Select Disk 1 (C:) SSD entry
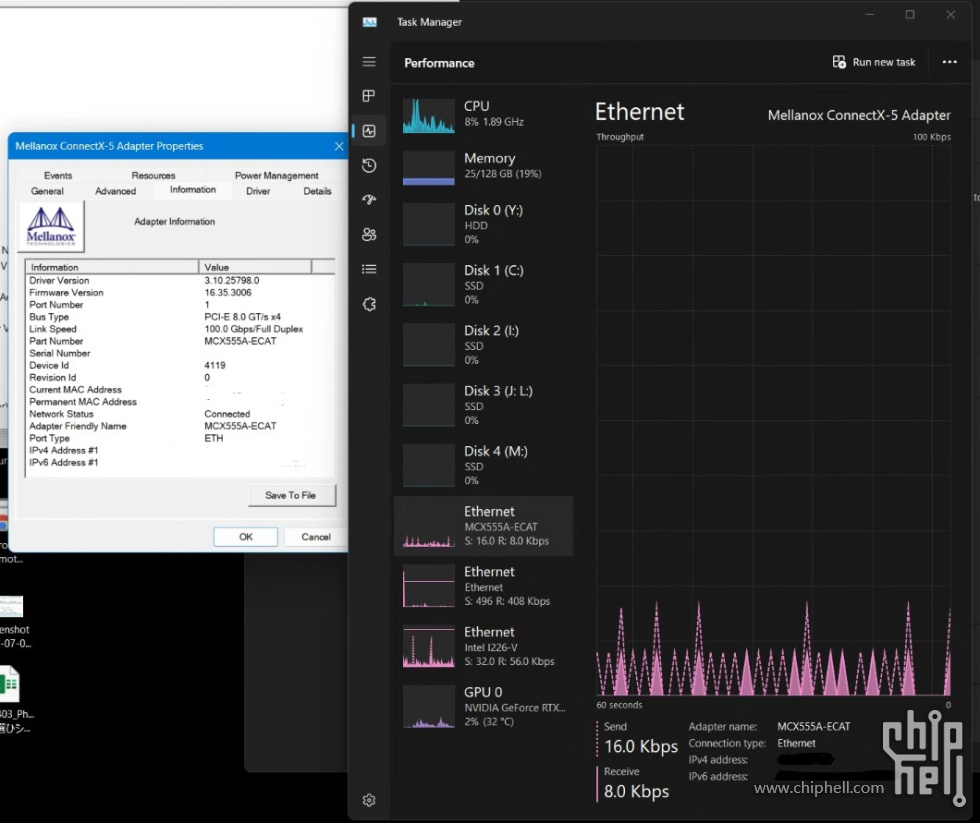980x823 pixels. pos(484,284)
